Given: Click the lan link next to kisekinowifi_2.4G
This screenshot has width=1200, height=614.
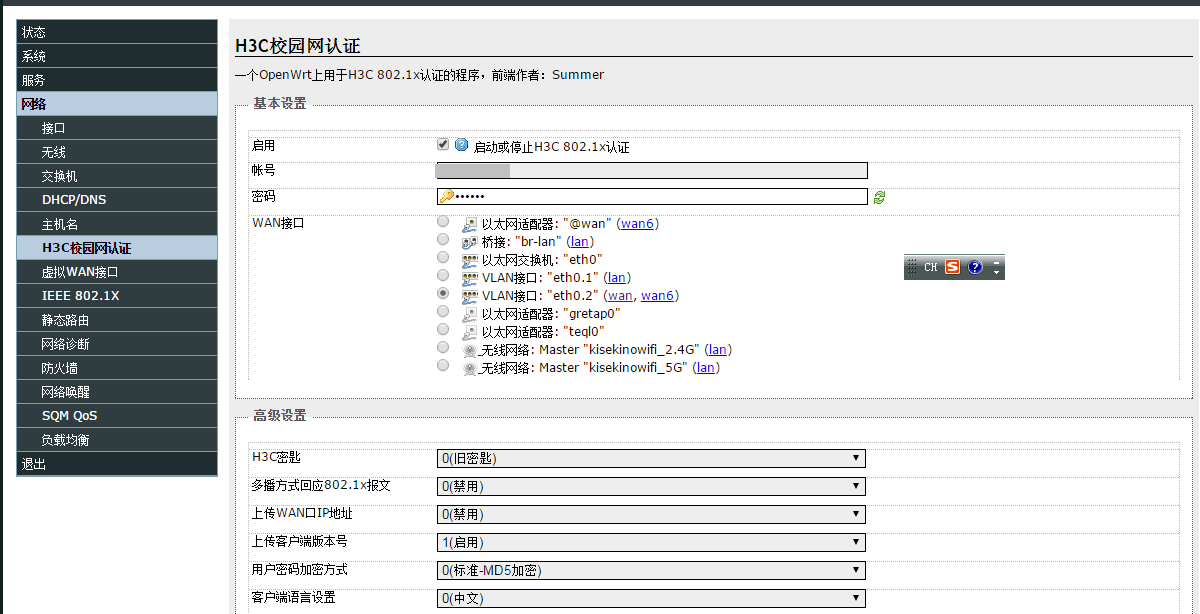Looking at the screenshot, I should point(717,350).
